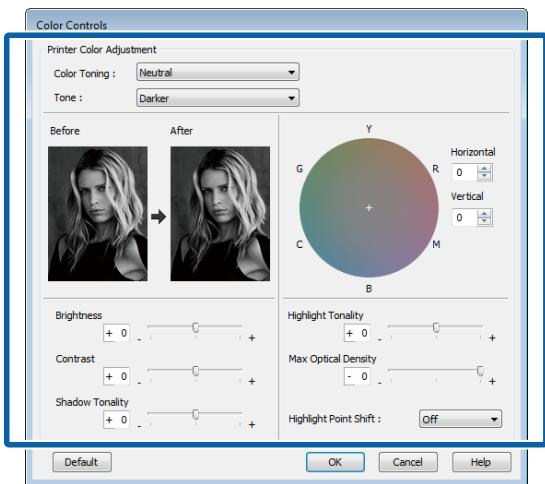Screen dimensions: 545x484
Task: Click the Shadow Tonality slider handle
Action: pos(196,414)
